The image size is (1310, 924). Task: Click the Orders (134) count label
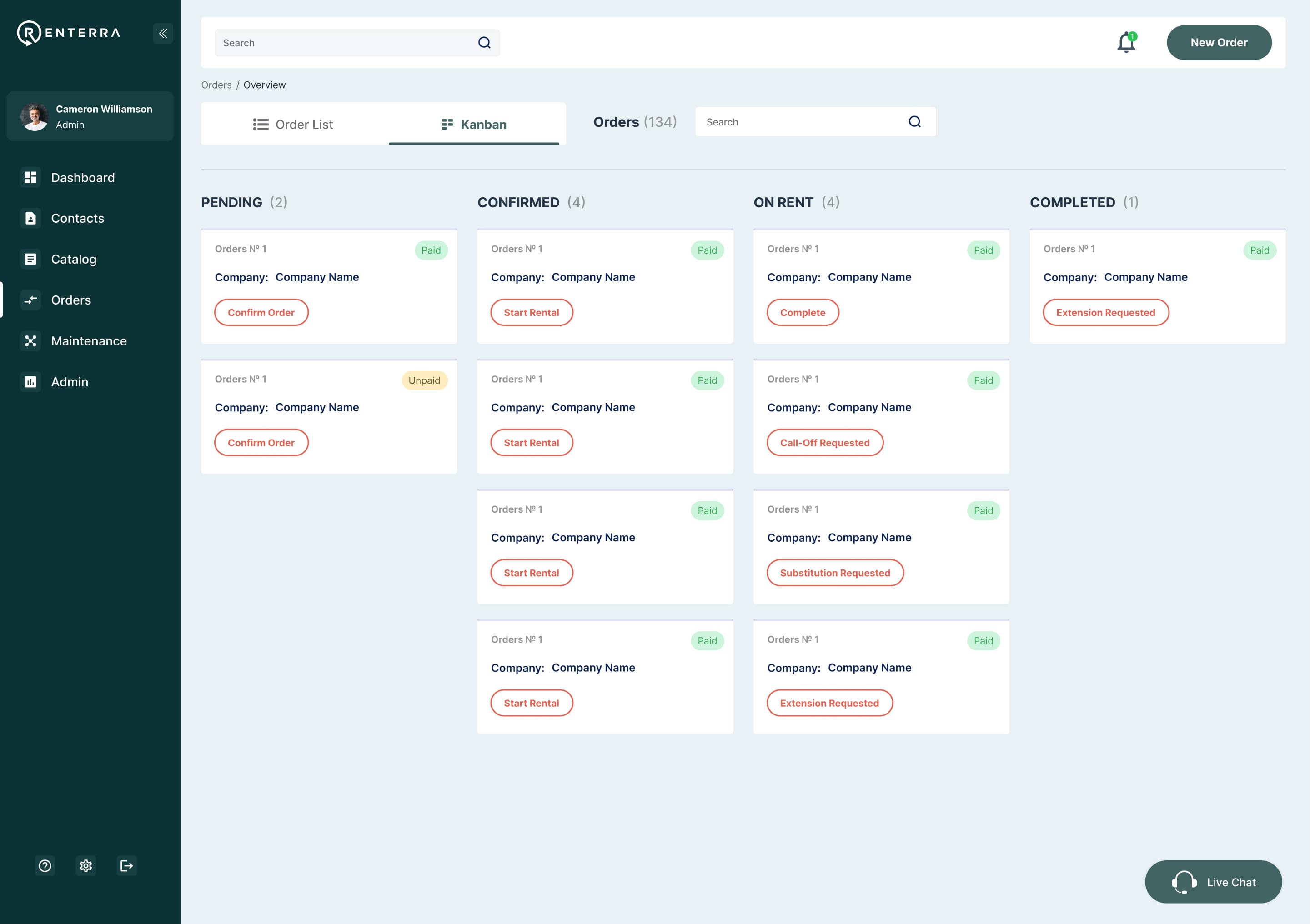pyautogui.click(x=635, y=122)
